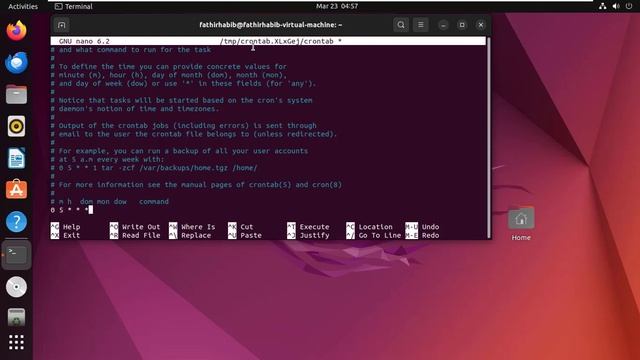The width and height of the screenshot is (640, 360).
Task: Open the Files manager dock icon
Action: pyautogui.click(x=16, y=94)
